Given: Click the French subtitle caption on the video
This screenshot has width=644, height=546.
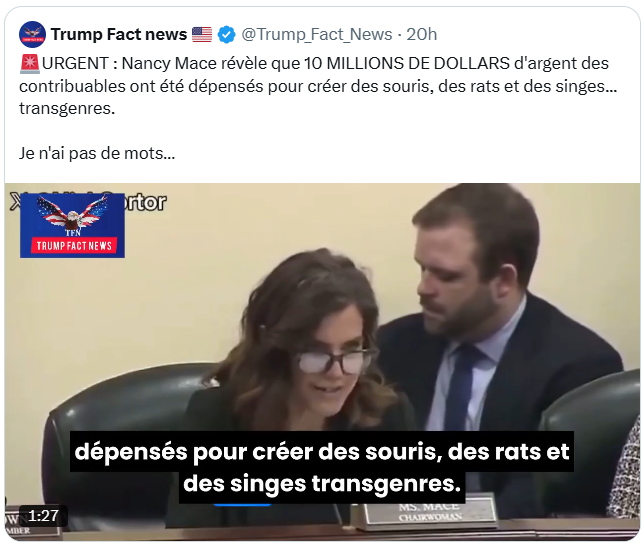Looking at the screenshot, I should 322,467.
